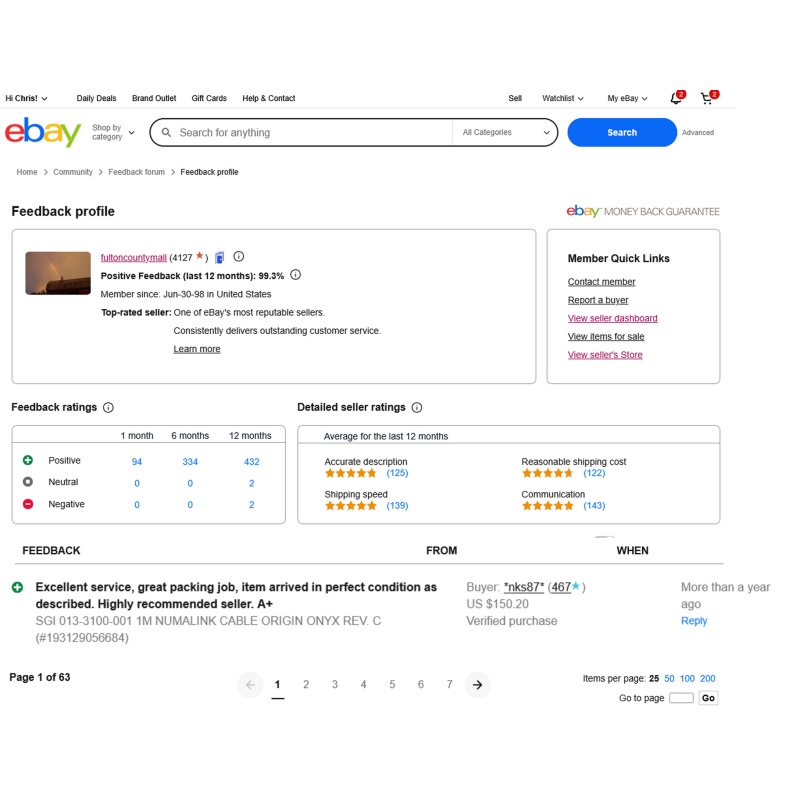Open Daily Deals in top navigation
The image size is (800, 800).
click(96, 98)
